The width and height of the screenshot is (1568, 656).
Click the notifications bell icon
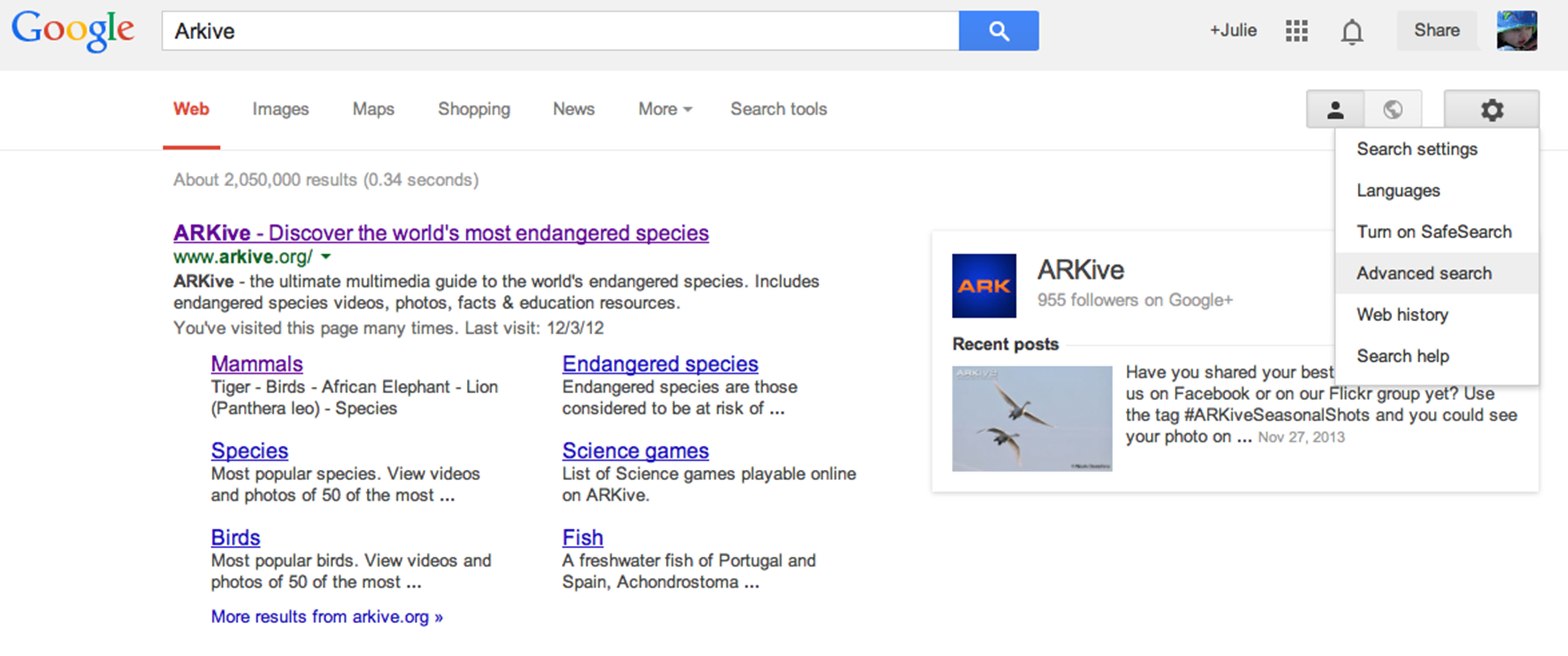click(x=1351, y=31)
